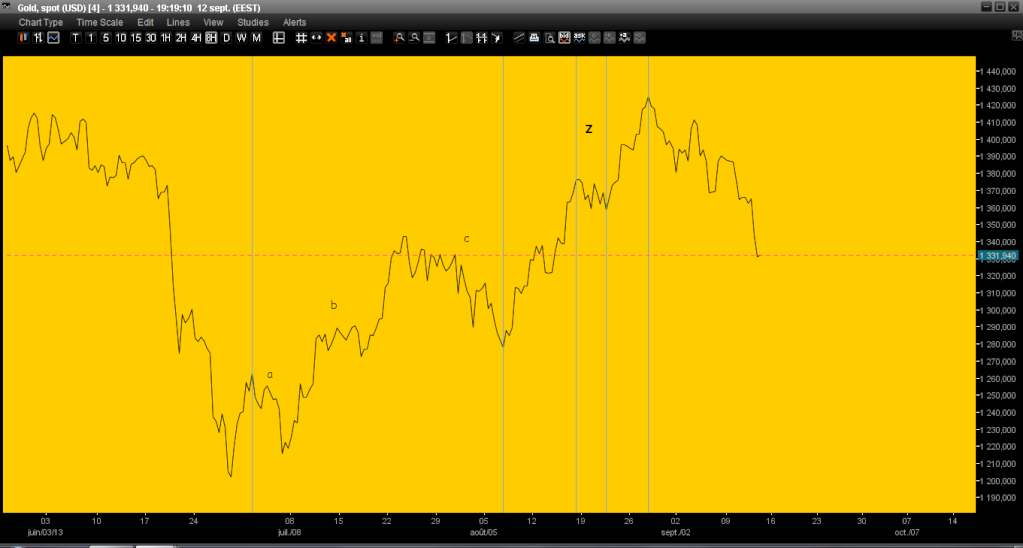
Task: Click the 1 200,000 price axis label
Action: (x=998, y=481)
